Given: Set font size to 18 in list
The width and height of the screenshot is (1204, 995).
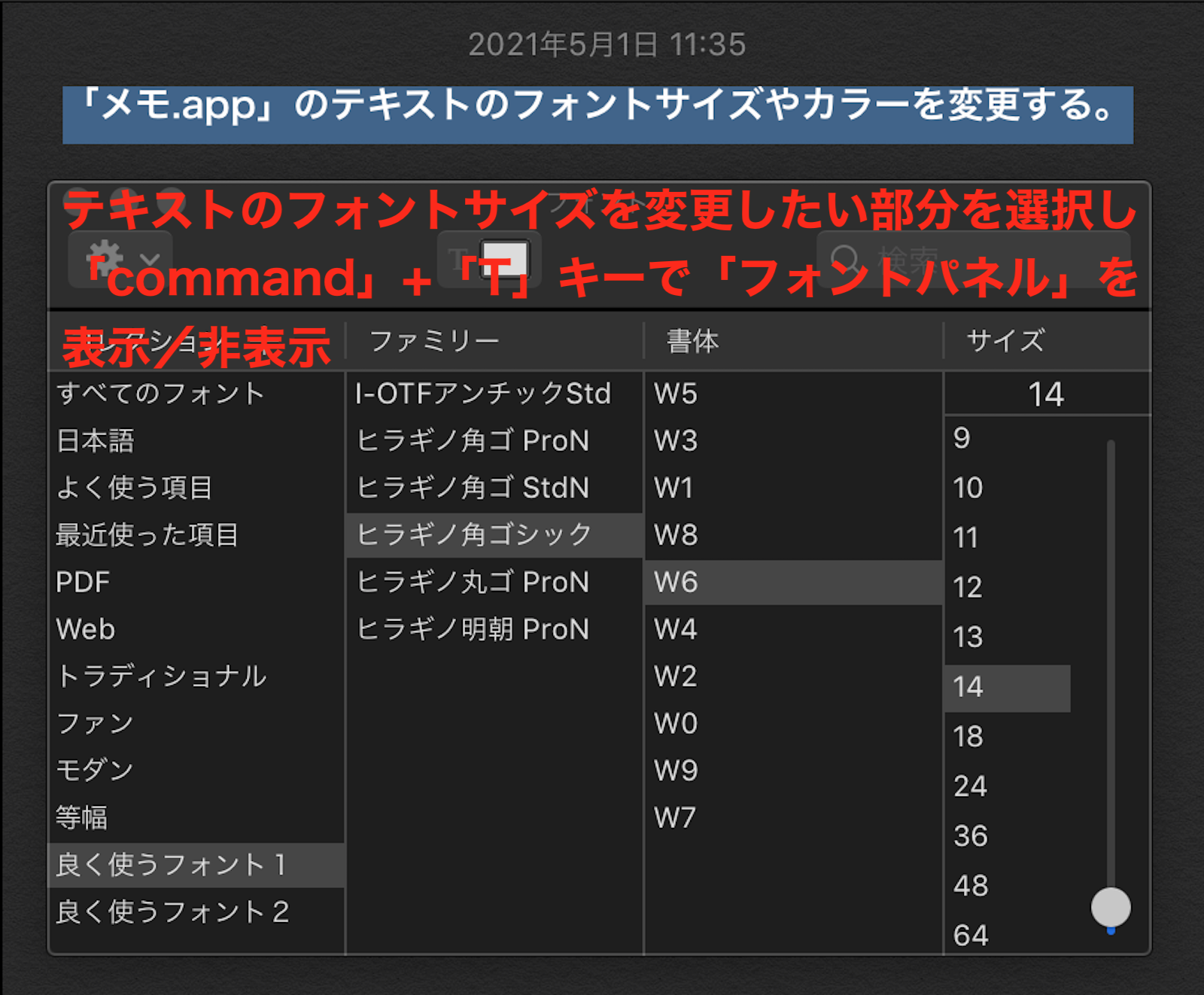Looking at the screenshot, I should click(1008, 736).
